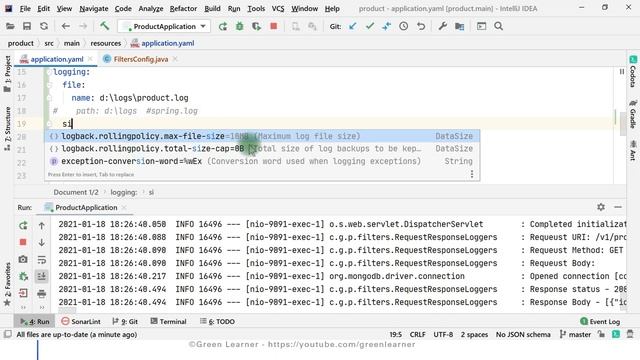The width and height of the screenshot is (640, 360).
Task: Open the Event Log
Action: coord(600,322)
